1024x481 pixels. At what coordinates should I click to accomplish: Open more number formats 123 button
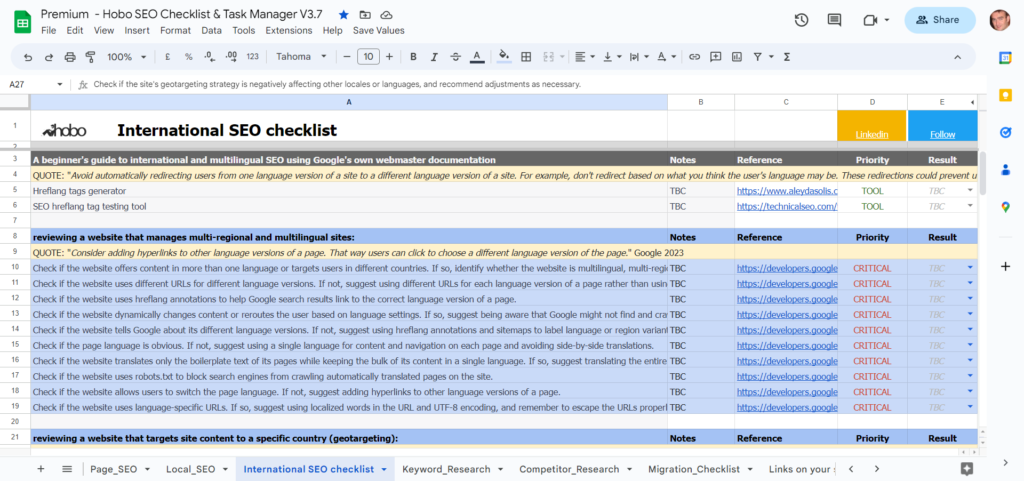tap(253, 57)
